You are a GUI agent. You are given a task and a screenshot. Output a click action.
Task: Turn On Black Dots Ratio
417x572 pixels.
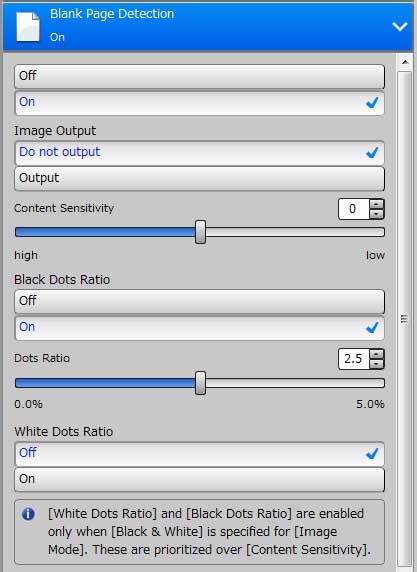(200, 328)
